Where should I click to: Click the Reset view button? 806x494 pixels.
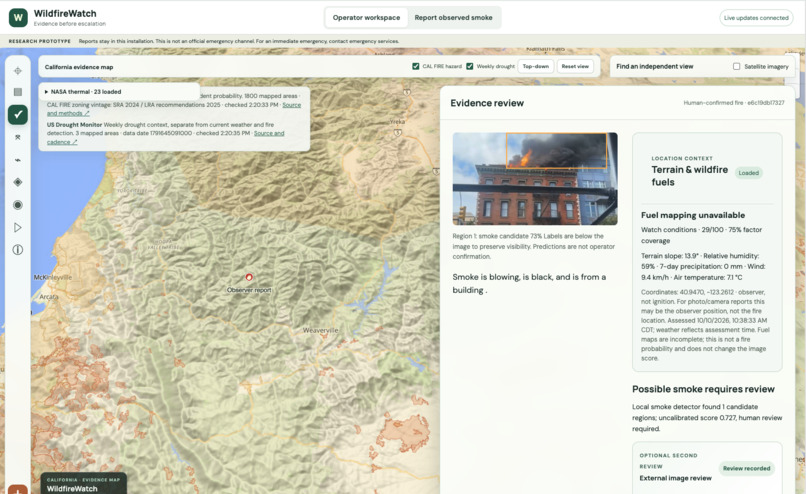tap(575, 66)
